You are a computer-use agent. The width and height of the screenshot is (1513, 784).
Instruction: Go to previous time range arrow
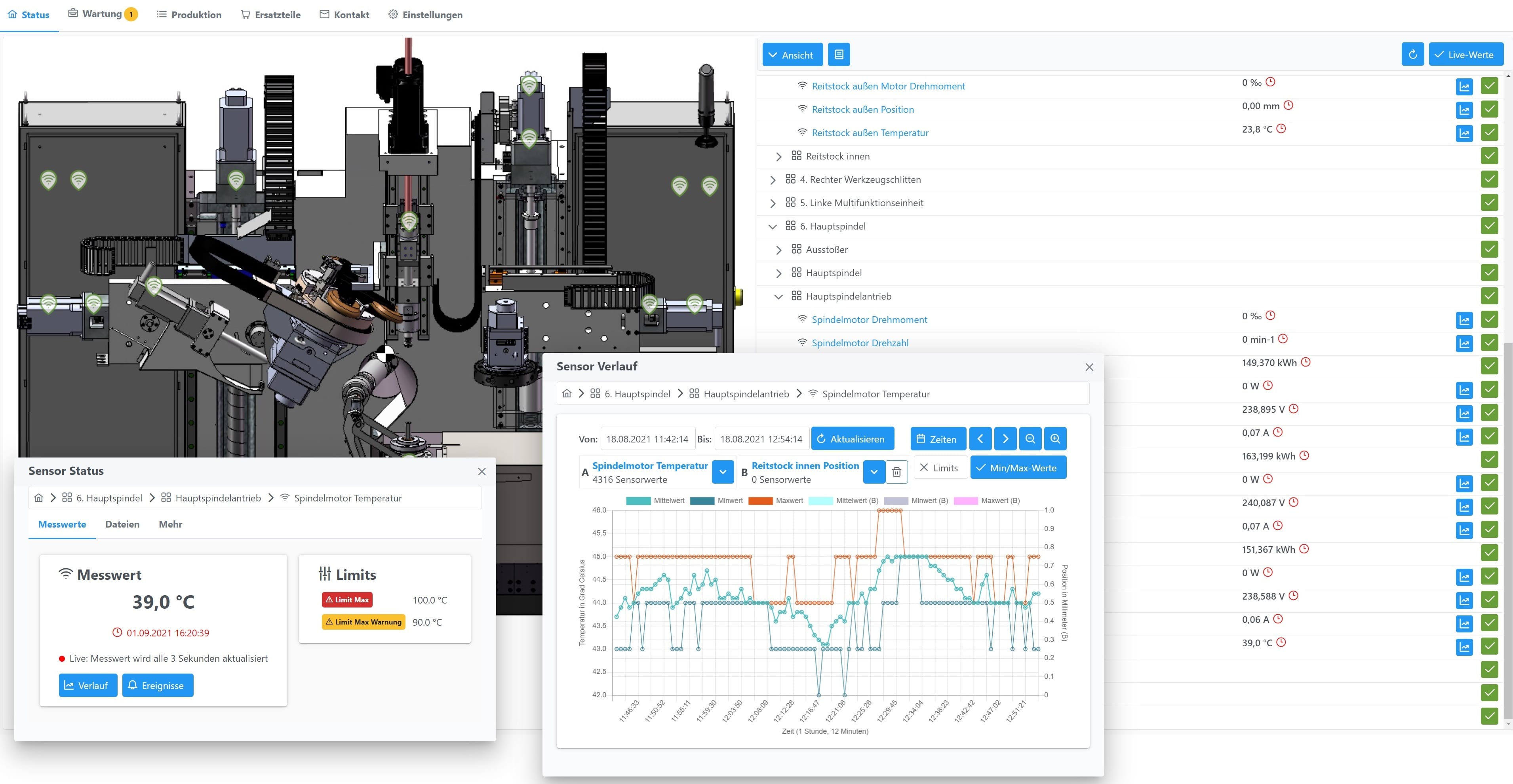point(980,439)
